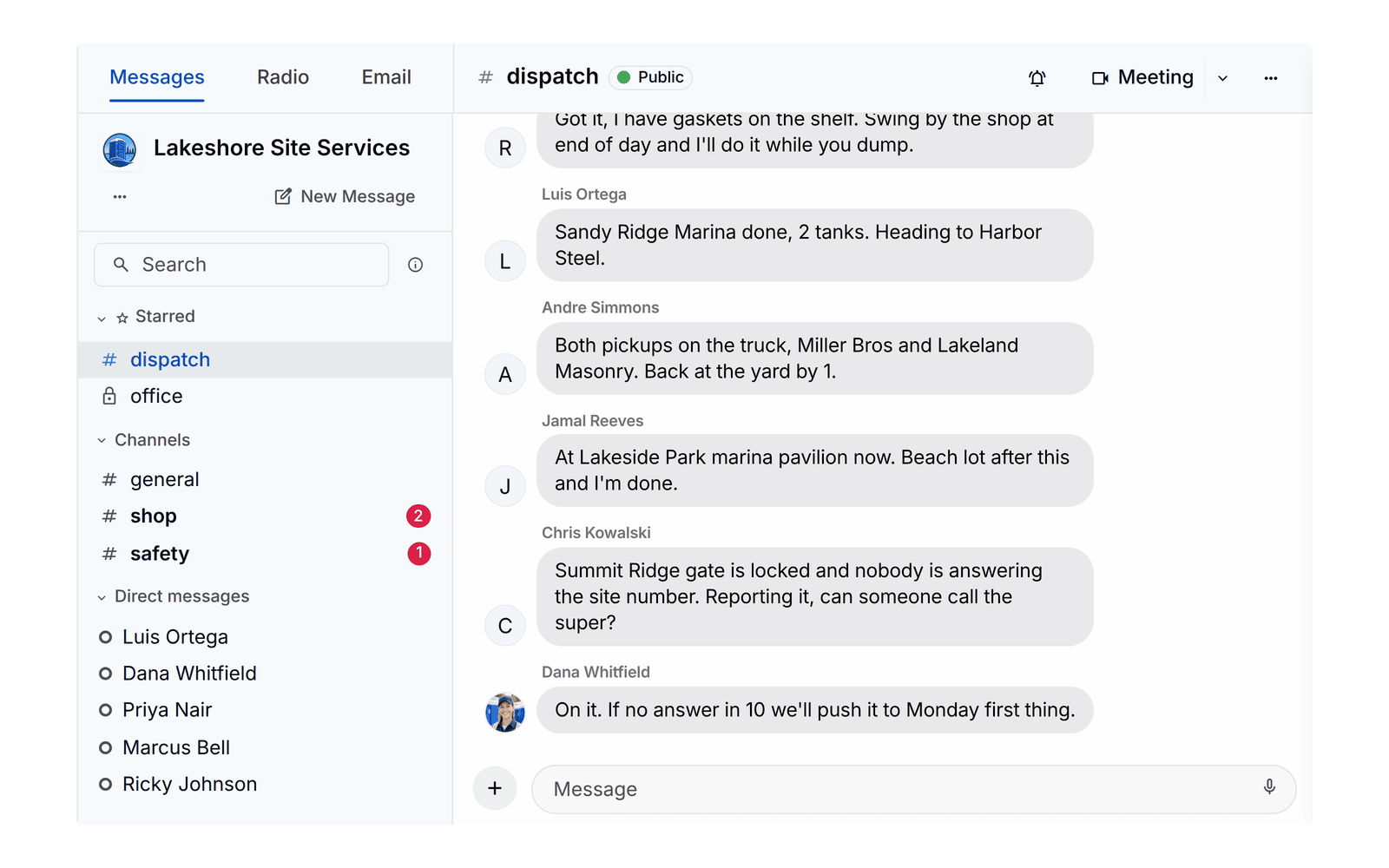The width and height of the screenshot is (1389, 868).
Task: Click the Search input field
Action: pyautogui.click(x=241, y=265)
